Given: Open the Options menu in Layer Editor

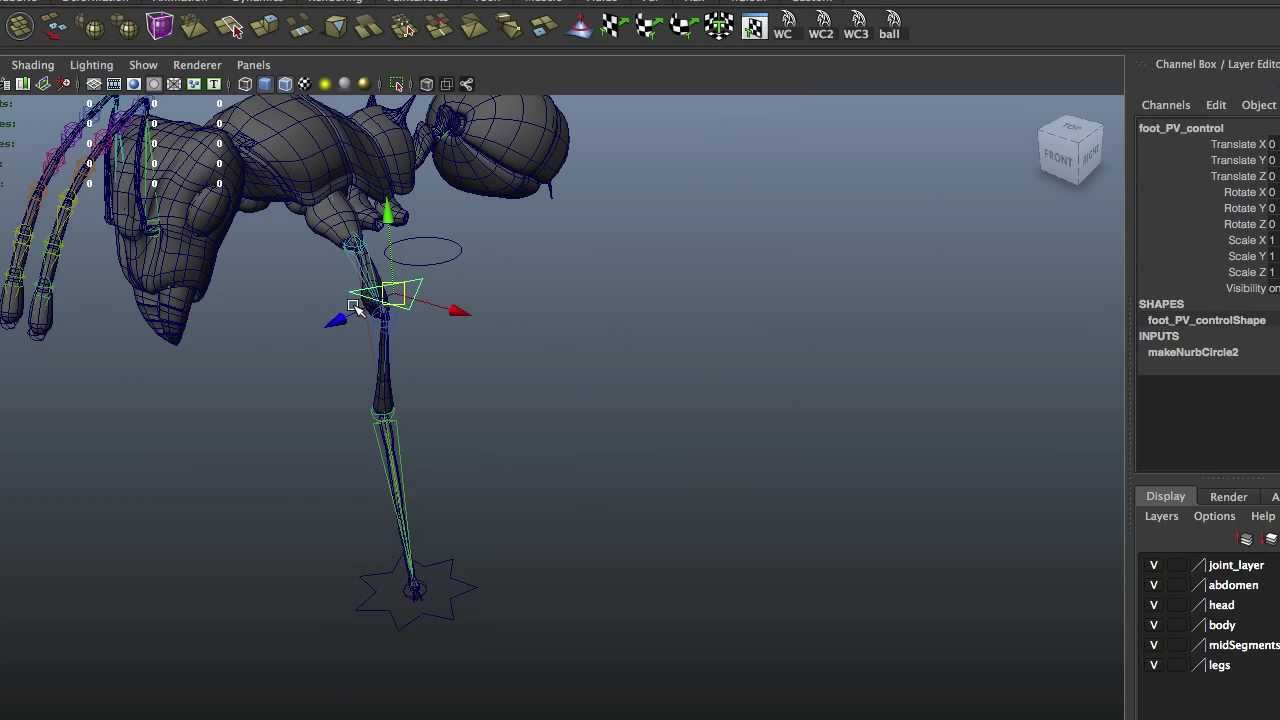Looking at the screenshot, I should tap(1214, 516).
